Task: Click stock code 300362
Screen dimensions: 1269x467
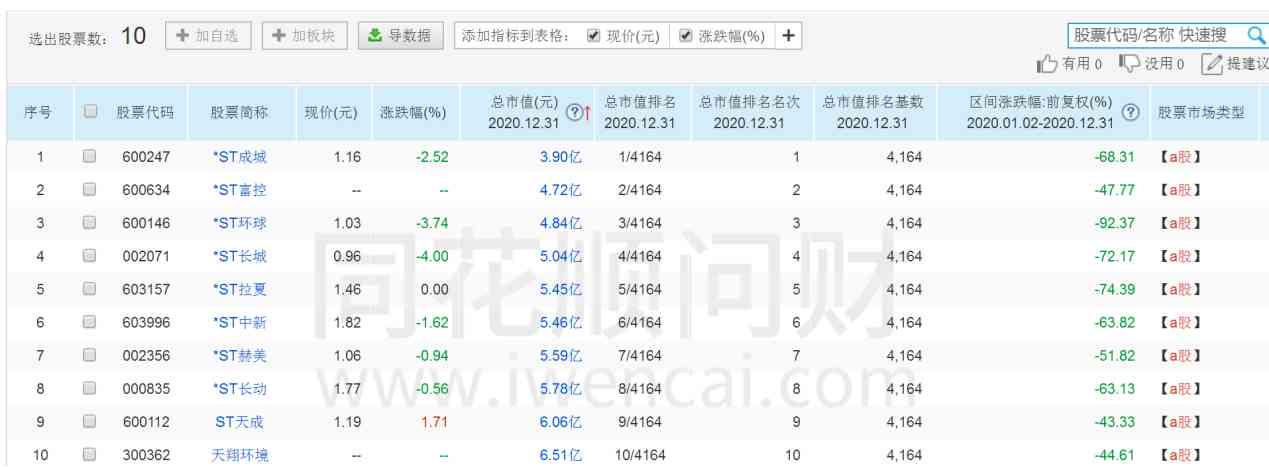Action: [x=145, y=455]
